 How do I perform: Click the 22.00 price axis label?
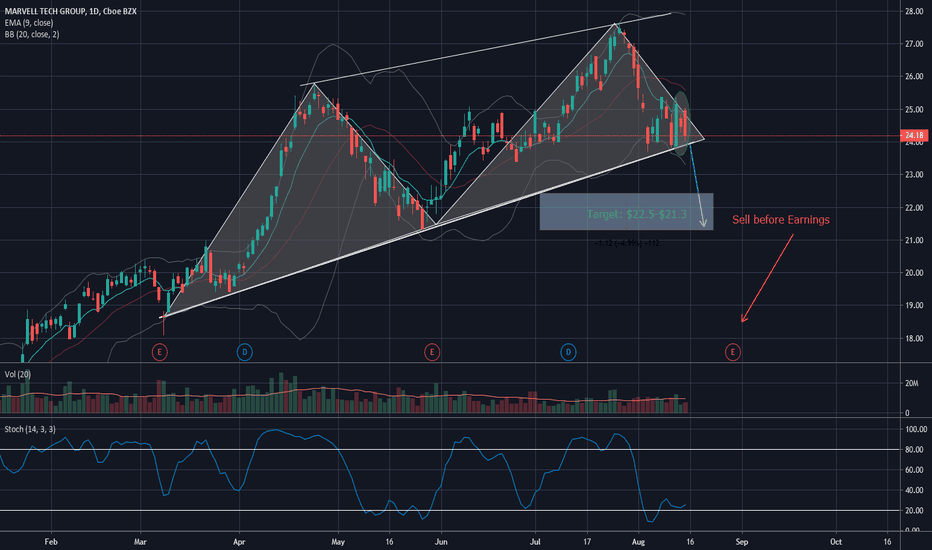click(914, 208)
